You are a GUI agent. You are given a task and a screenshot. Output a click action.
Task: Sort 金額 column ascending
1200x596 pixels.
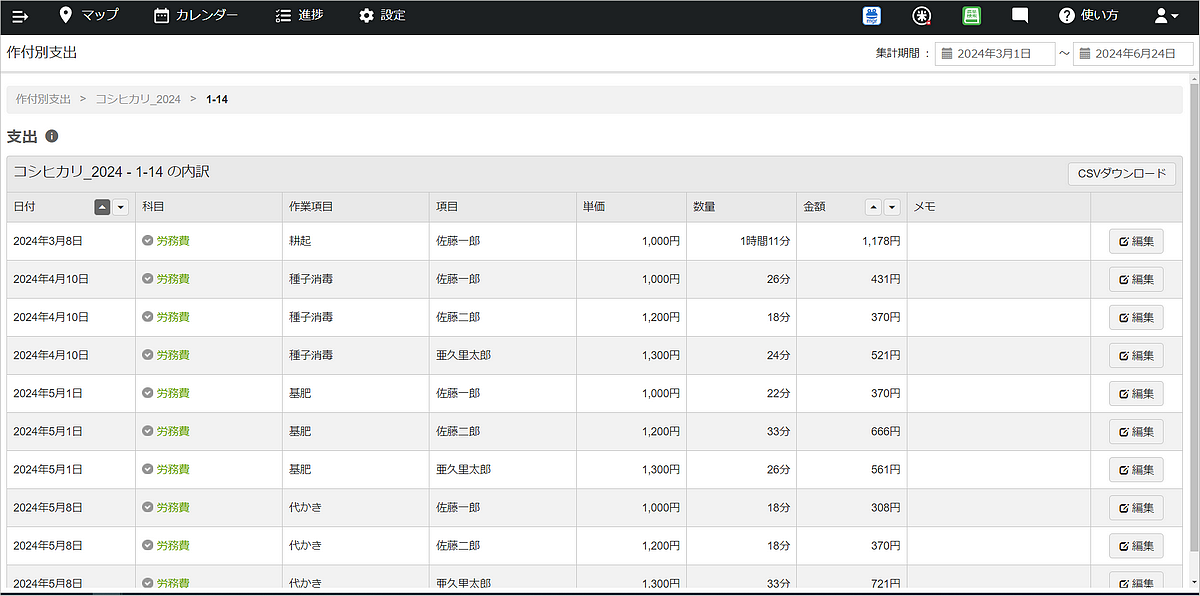(x=873, y=207)
